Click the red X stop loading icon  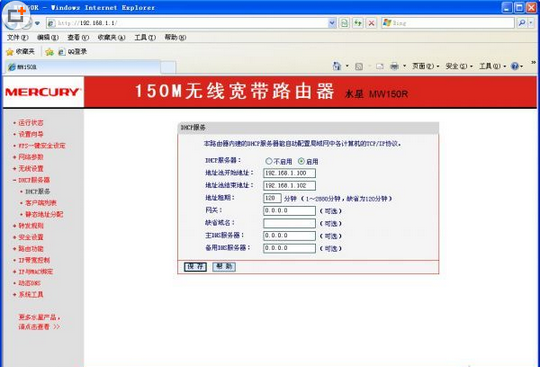coord(371,23)
